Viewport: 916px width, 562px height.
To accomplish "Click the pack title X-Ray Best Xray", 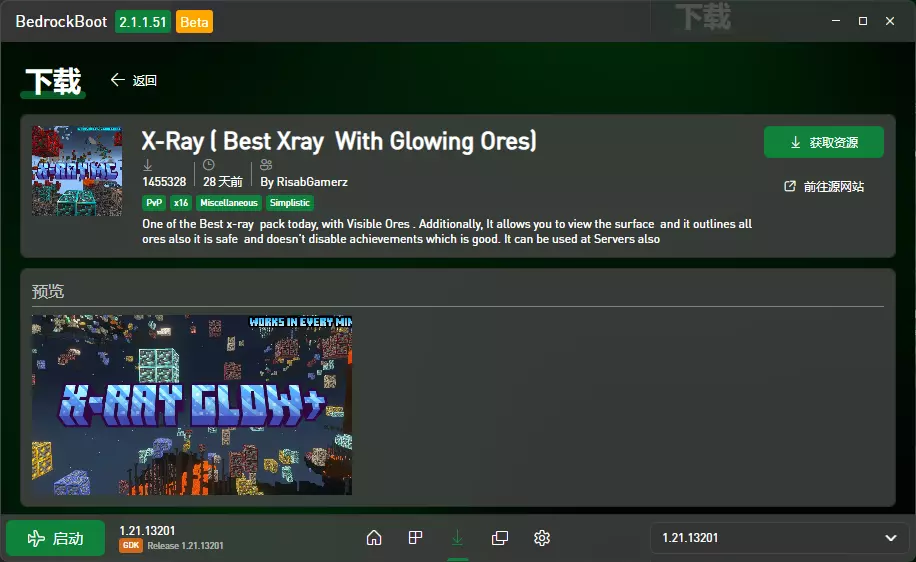I will pos(339,141).
